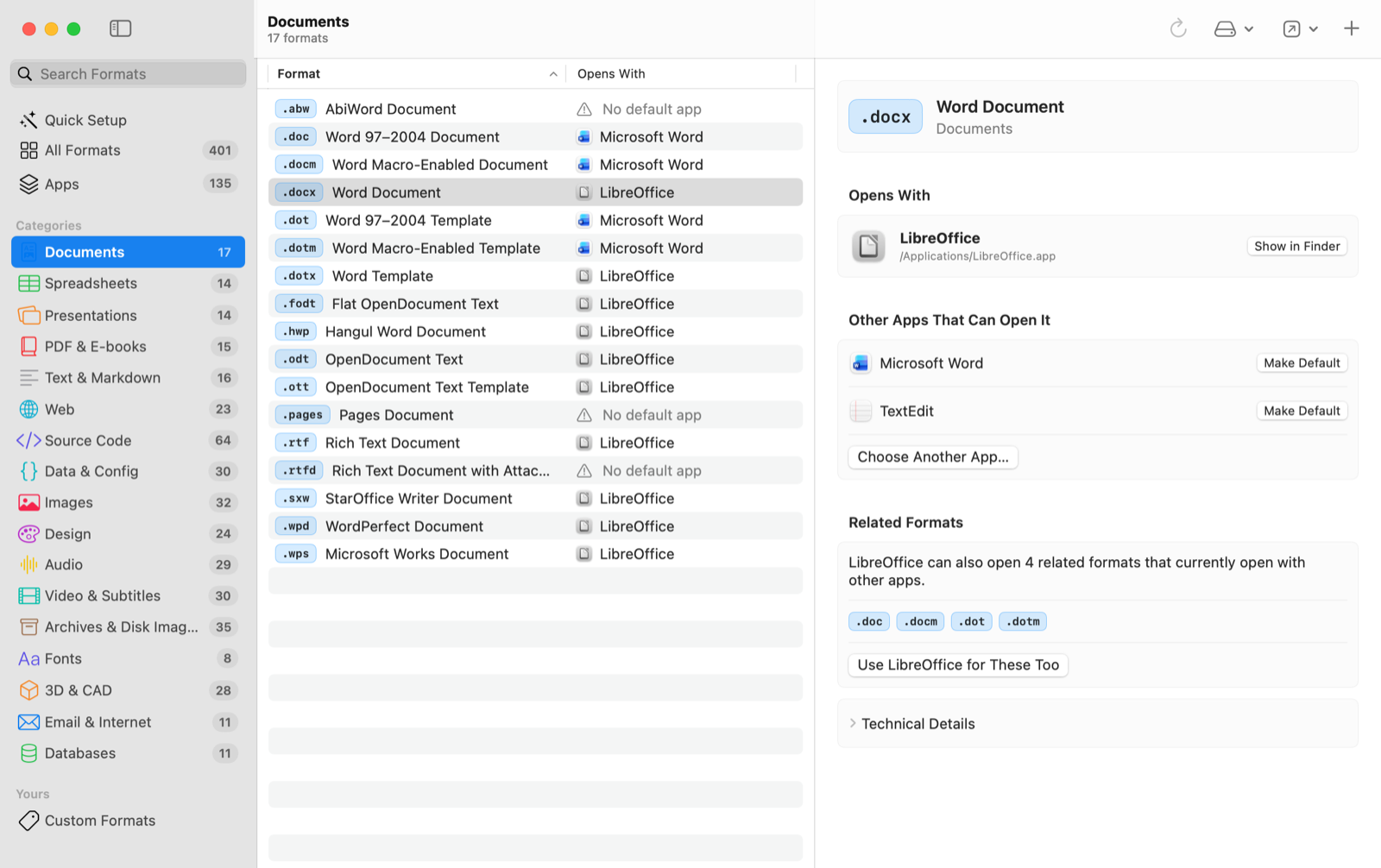Open Custom Formats tag item
This screenshot has height=868, width=1381.
[x=128, y=821]
